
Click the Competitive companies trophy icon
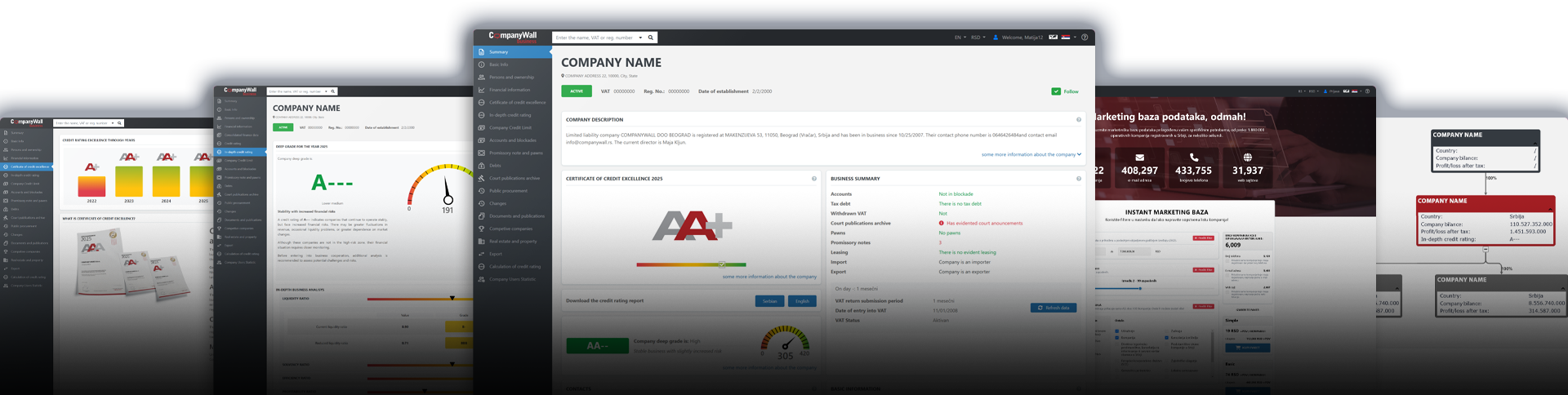tap(481, 229)
